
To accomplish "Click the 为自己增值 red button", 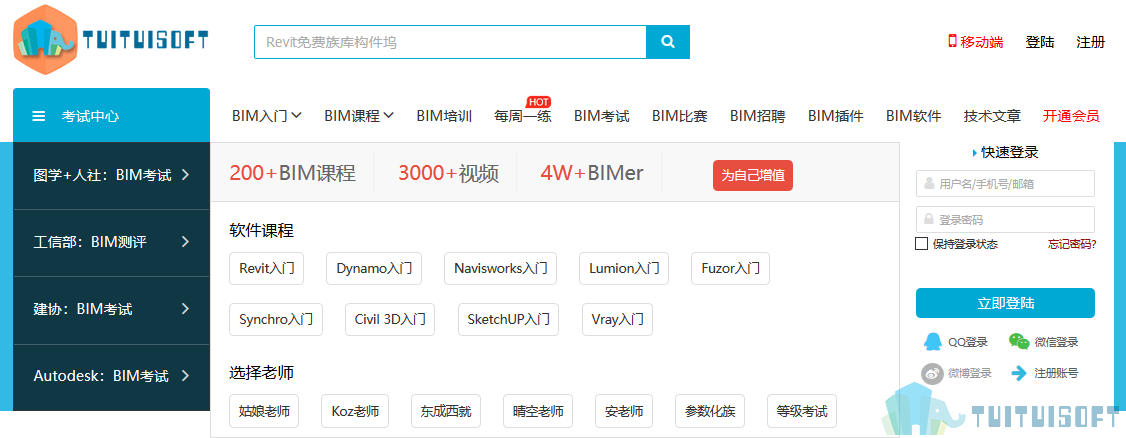I will coord(753,175).
